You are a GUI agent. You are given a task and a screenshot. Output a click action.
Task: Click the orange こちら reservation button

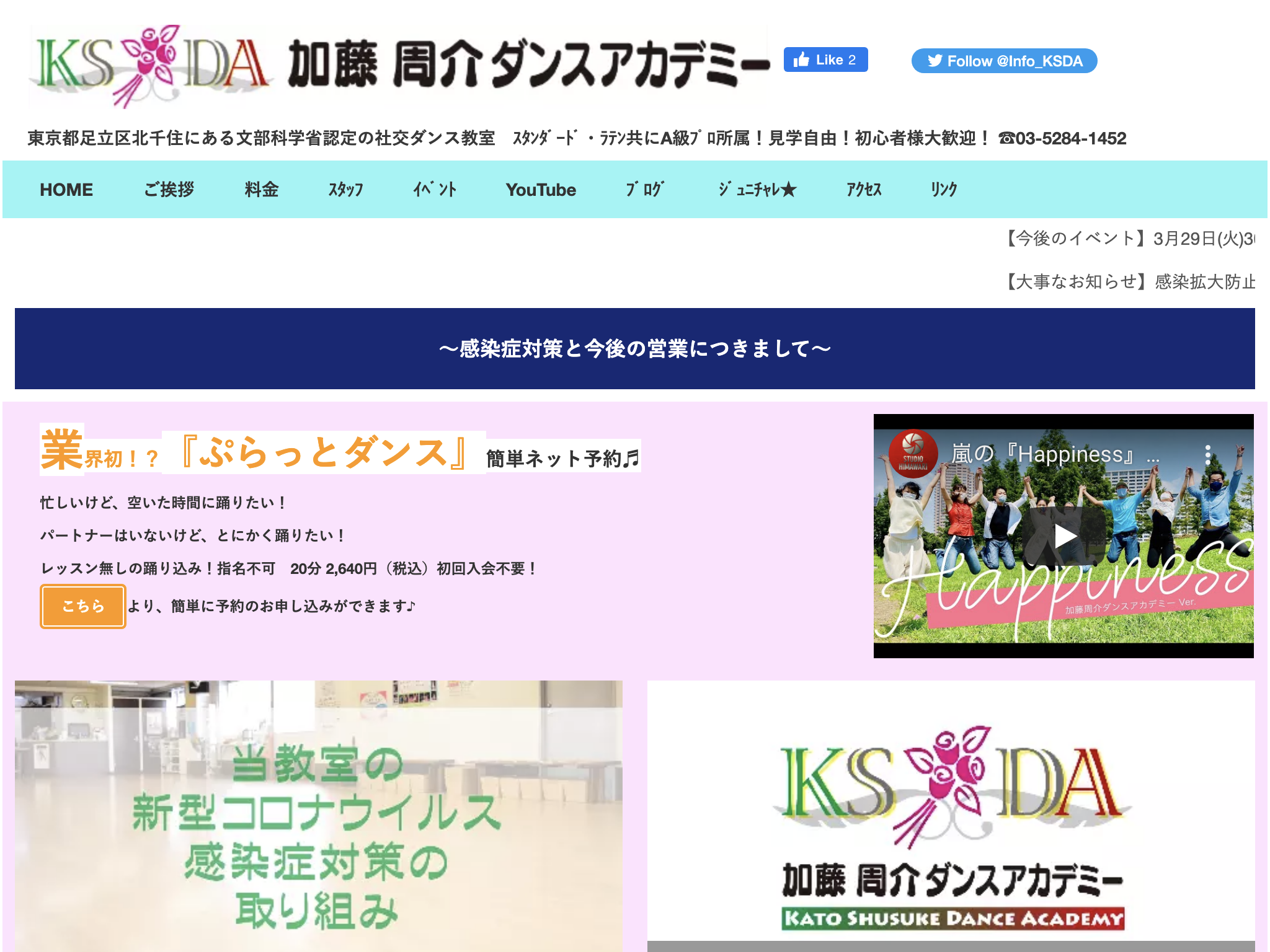tap(83, 606)
